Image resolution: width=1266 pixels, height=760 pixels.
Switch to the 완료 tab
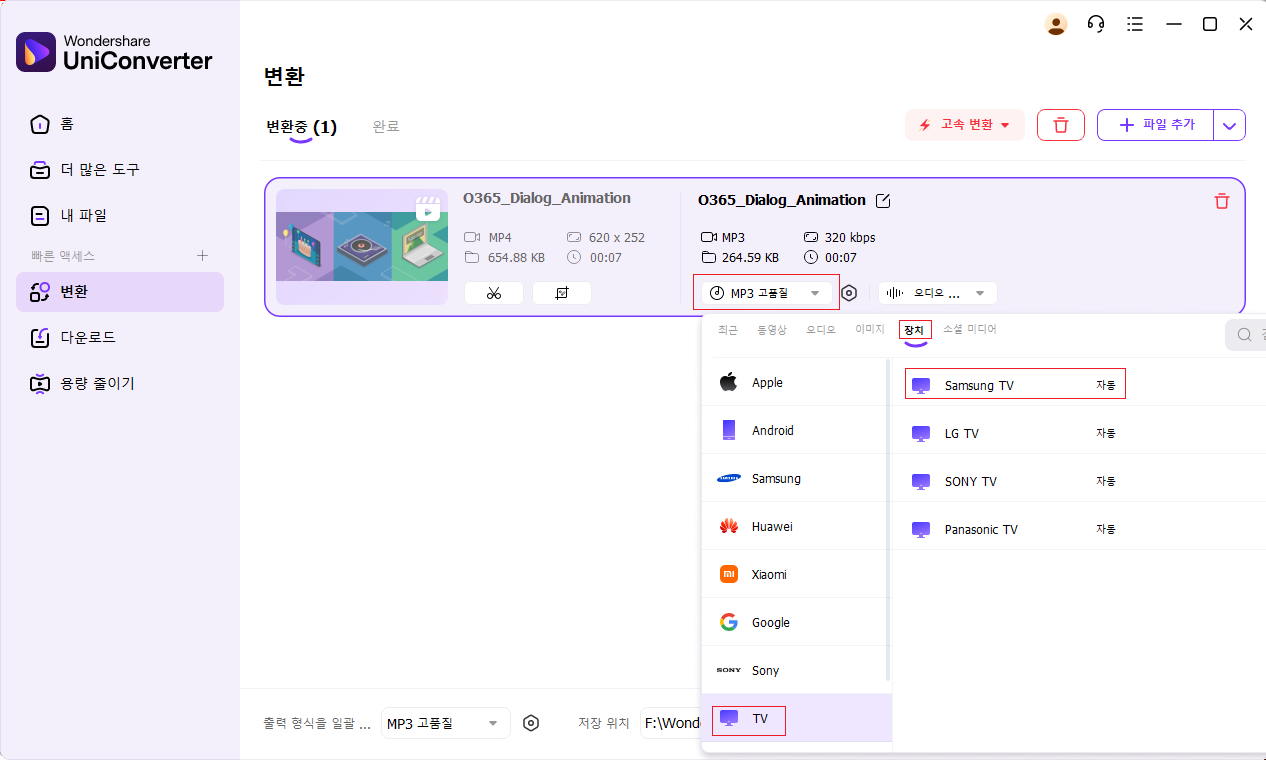[x=386, y=127]
